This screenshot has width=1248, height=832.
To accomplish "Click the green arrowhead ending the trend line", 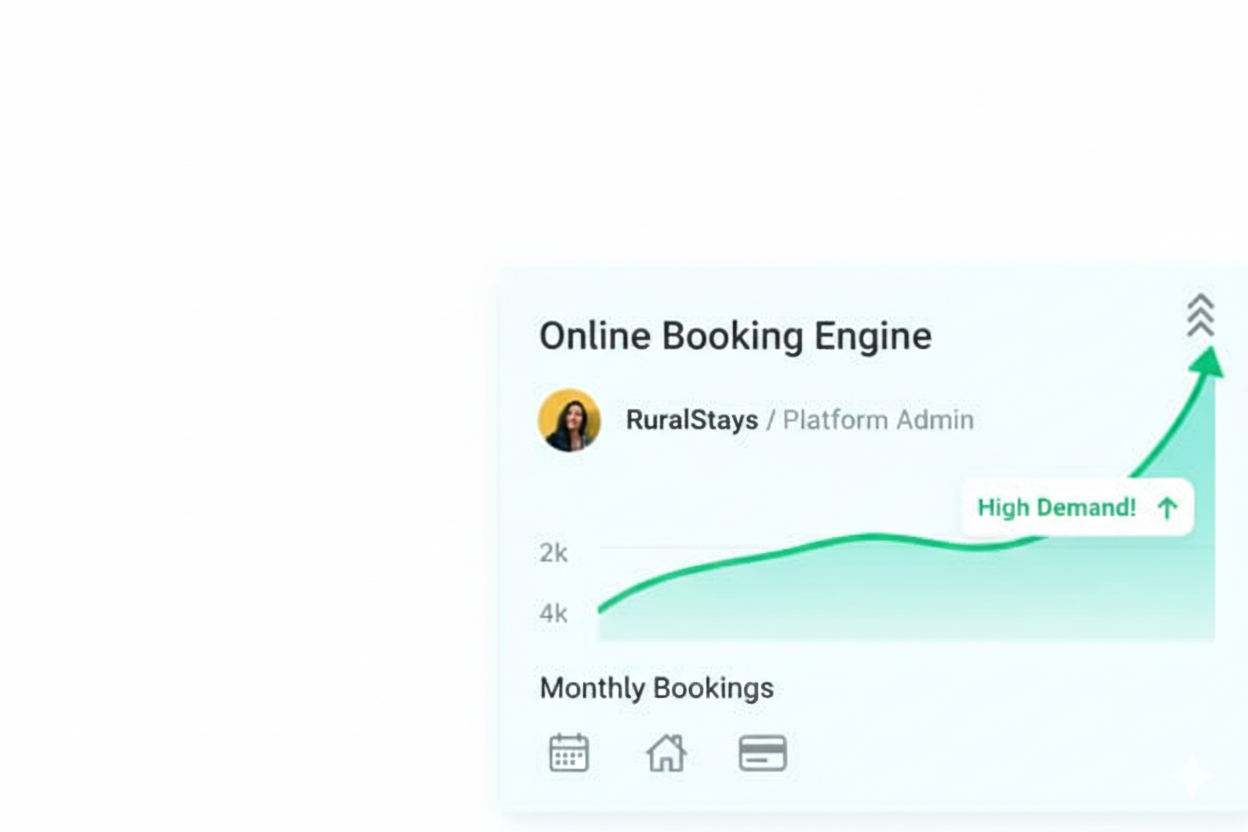I will click(1209, 361).
